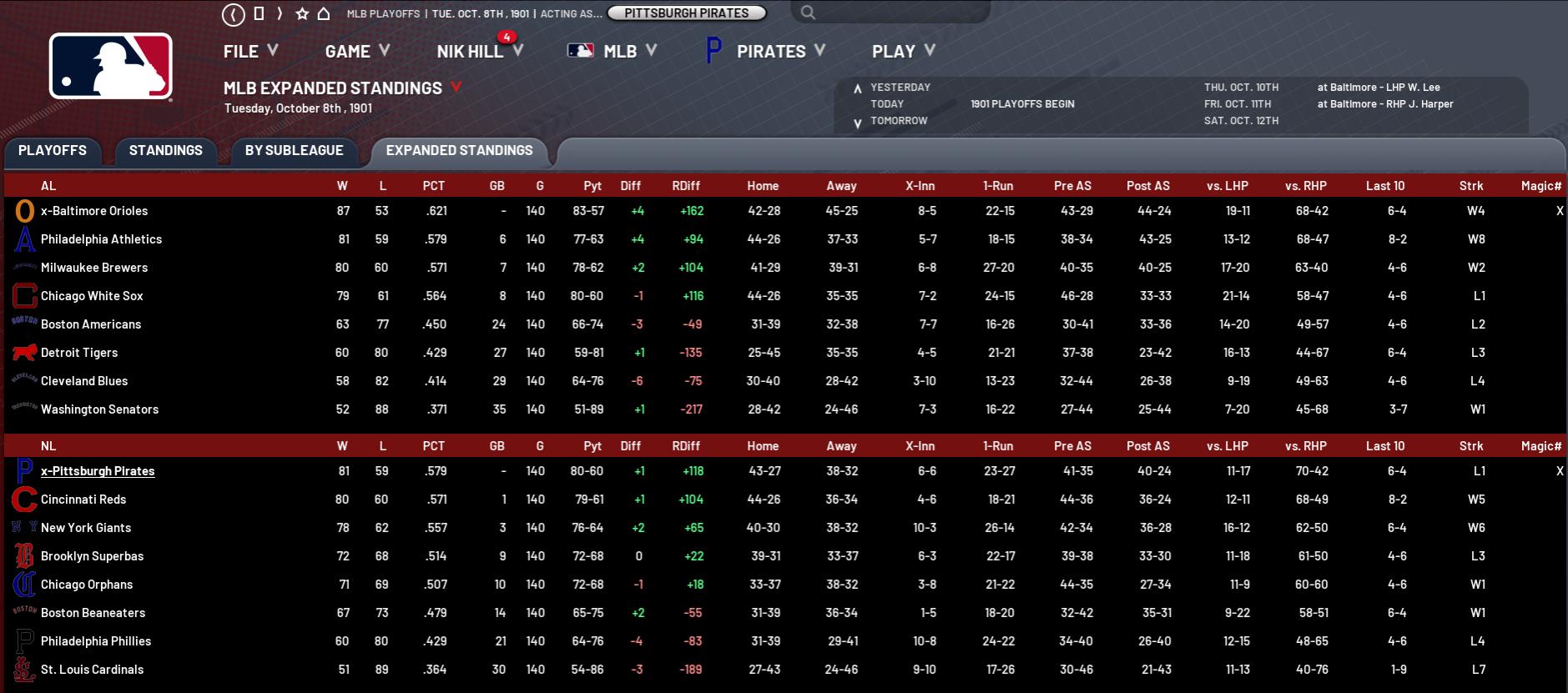
Task: Switch to the PLAYOFFS tab
Action: pos(53,150)
